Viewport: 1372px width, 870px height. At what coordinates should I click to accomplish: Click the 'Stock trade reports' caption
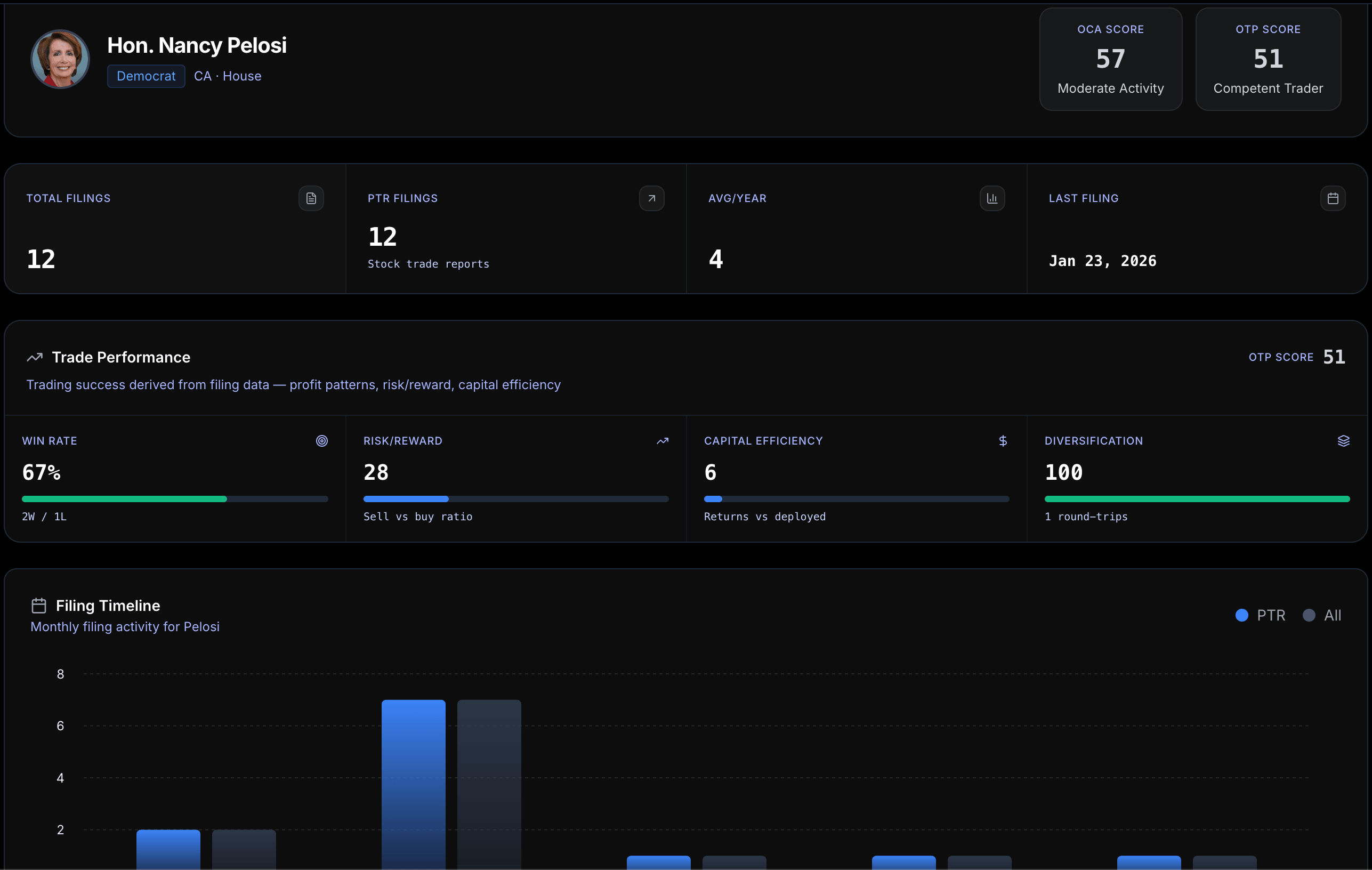coord(429,264)
